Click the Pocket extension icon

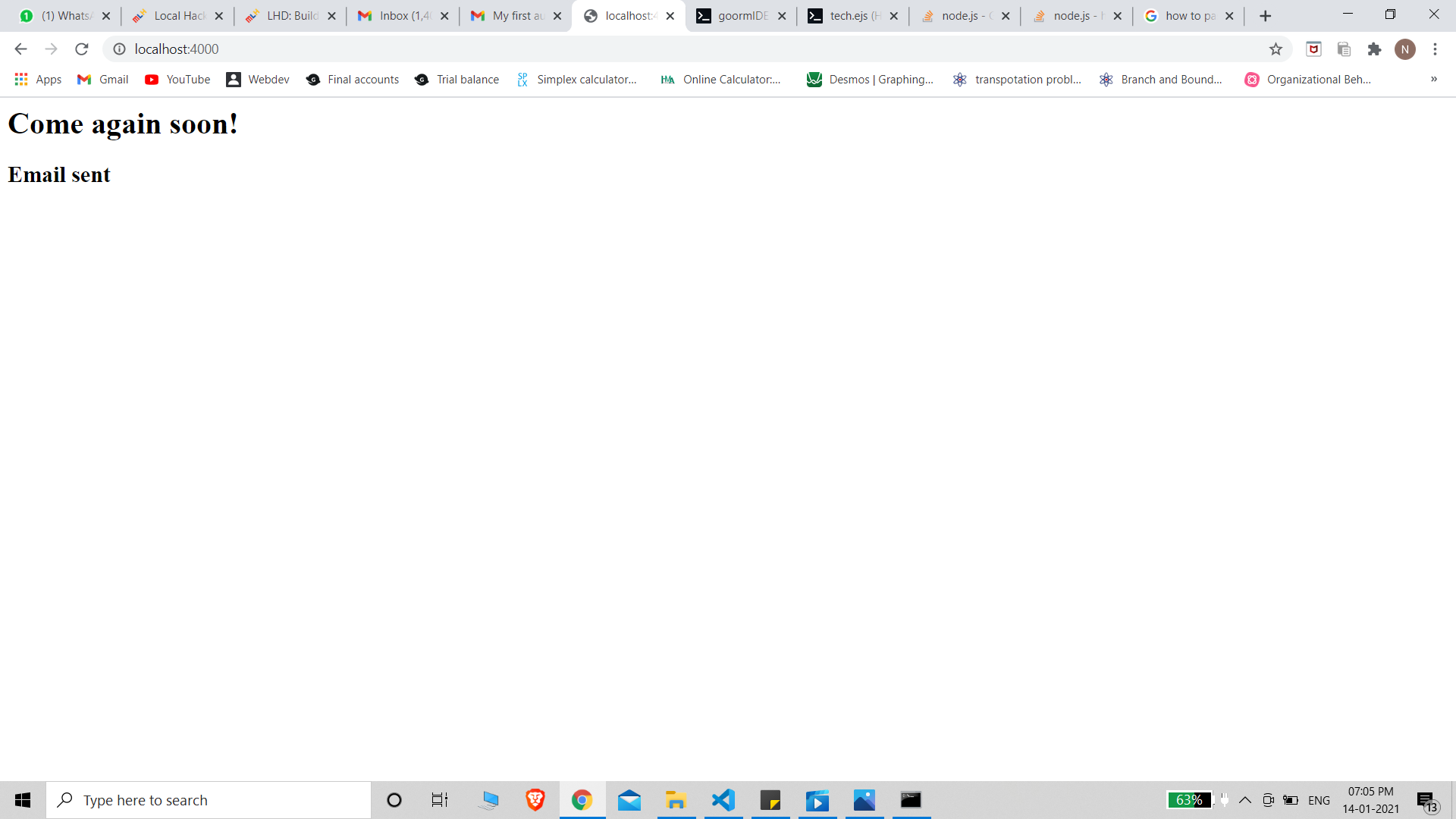coord(1313,49)
